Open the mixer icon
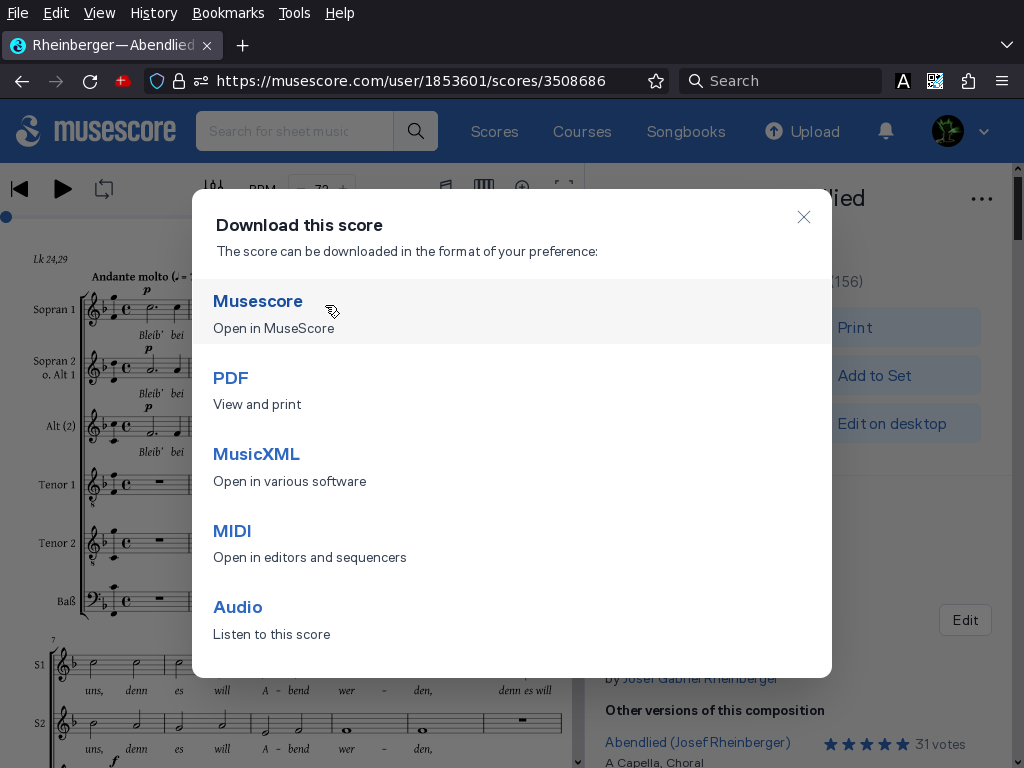1024x768 pixels. pyautogui.click(x=214, y=185)
